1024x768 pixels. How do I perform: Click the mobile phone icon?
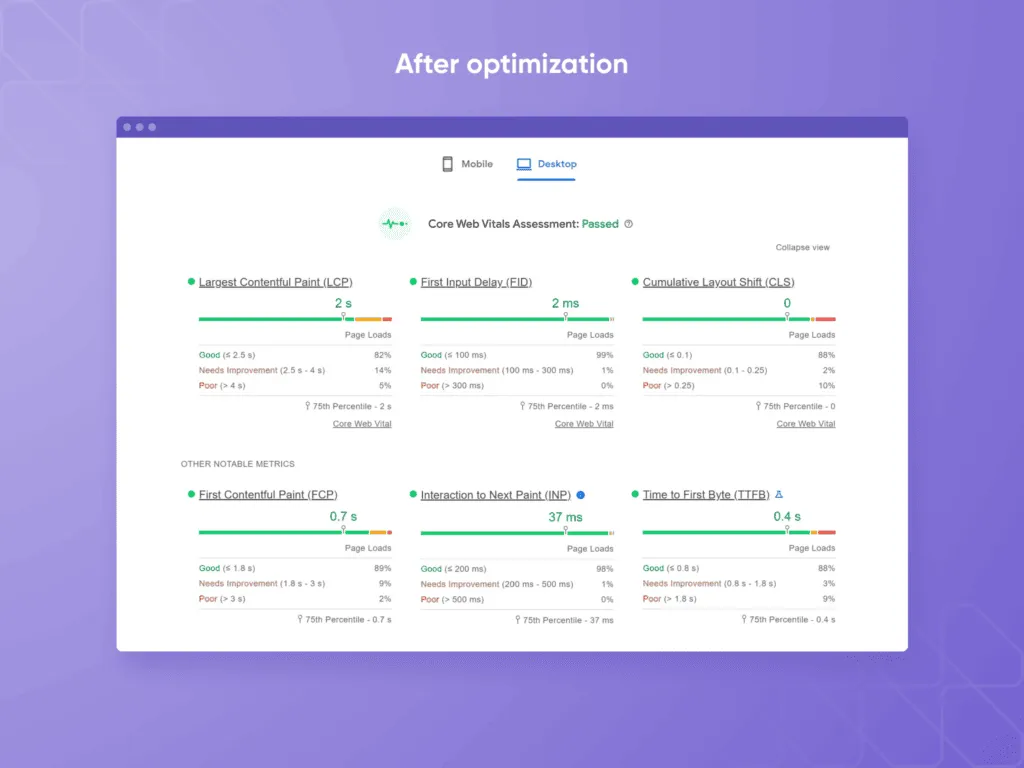[448, 164]
